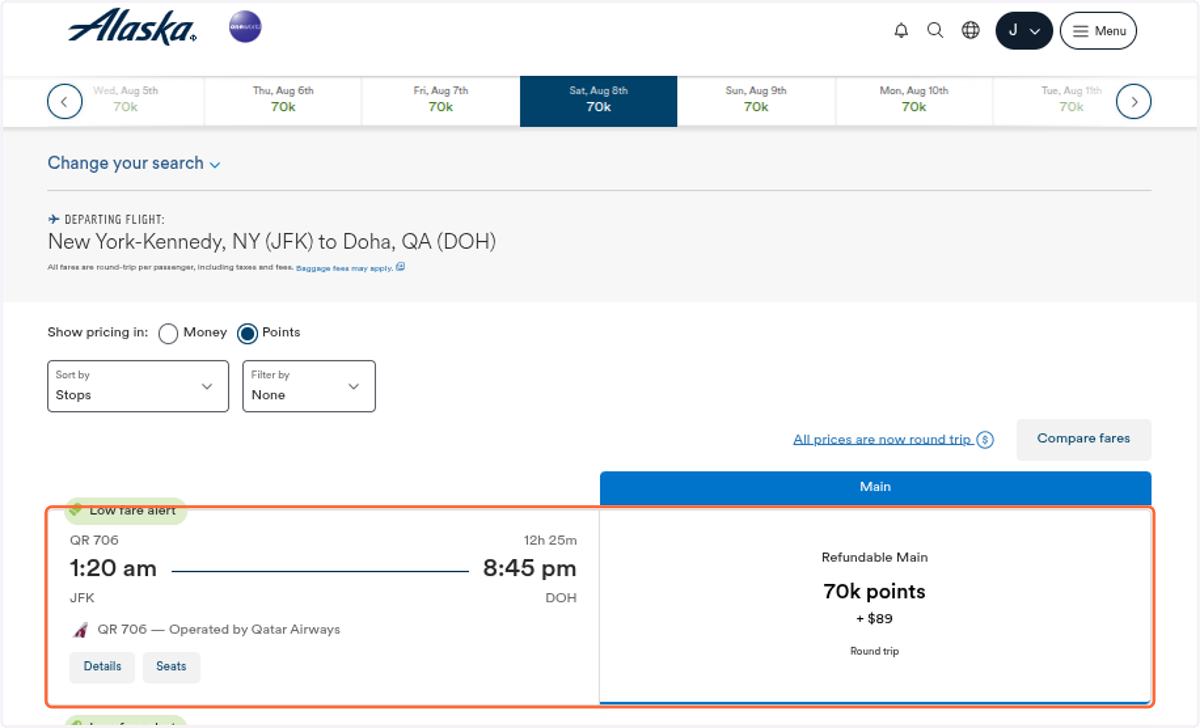
Task: Select Sun, Aug 9th date tab
Action: [x=756, y=100]
